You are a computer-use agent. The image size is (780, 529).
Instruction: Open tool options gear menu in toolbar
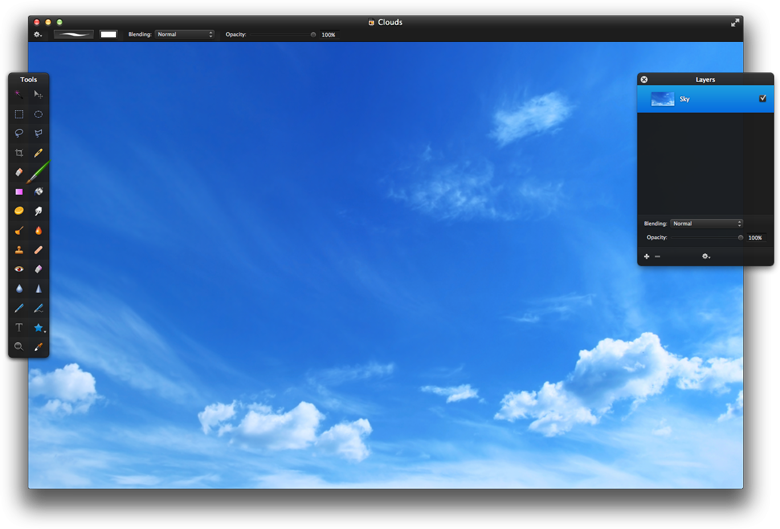(38, 35)
